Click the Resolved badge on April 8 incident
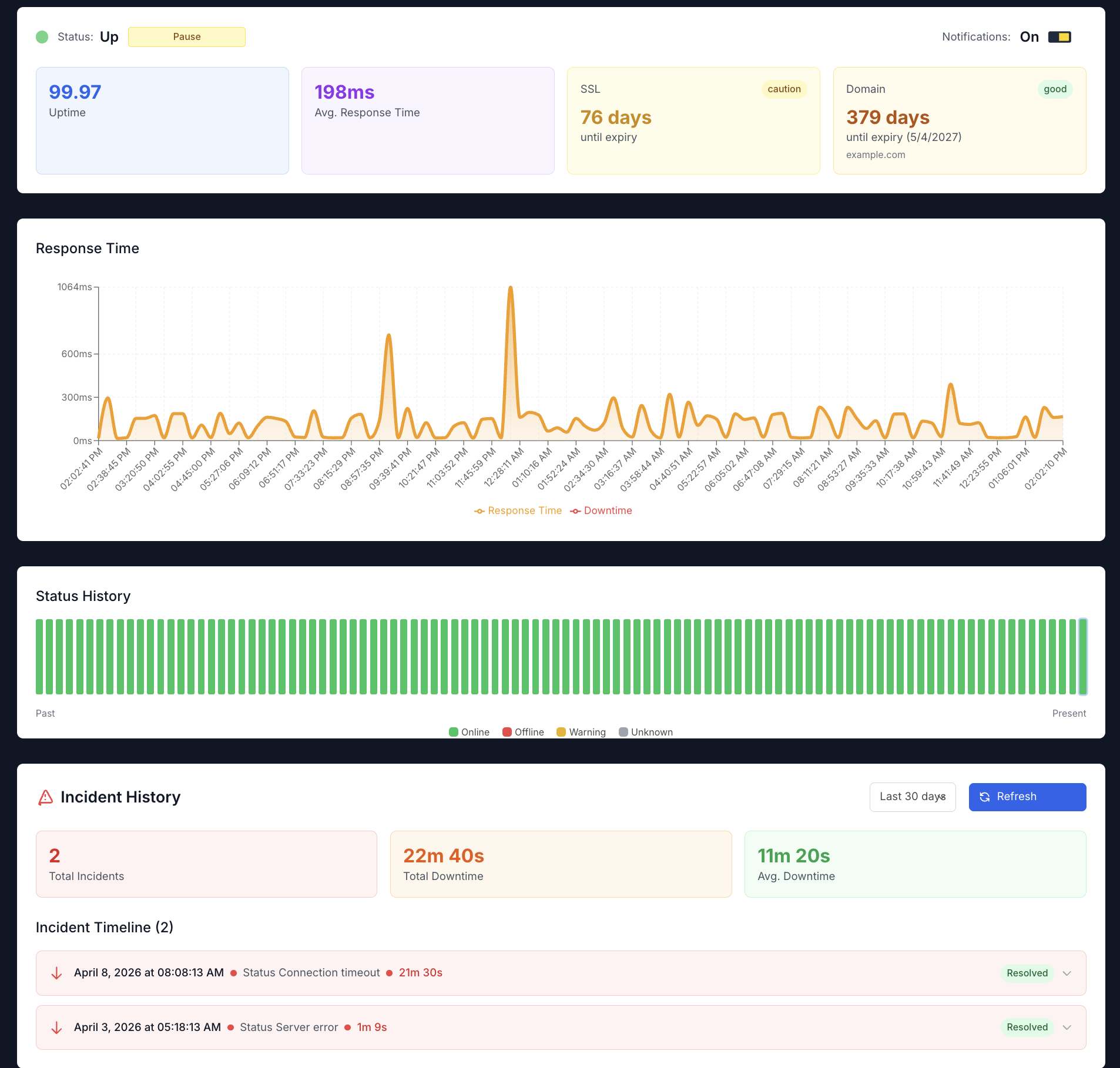1120x1068 pixels. tap(1027, 972)
